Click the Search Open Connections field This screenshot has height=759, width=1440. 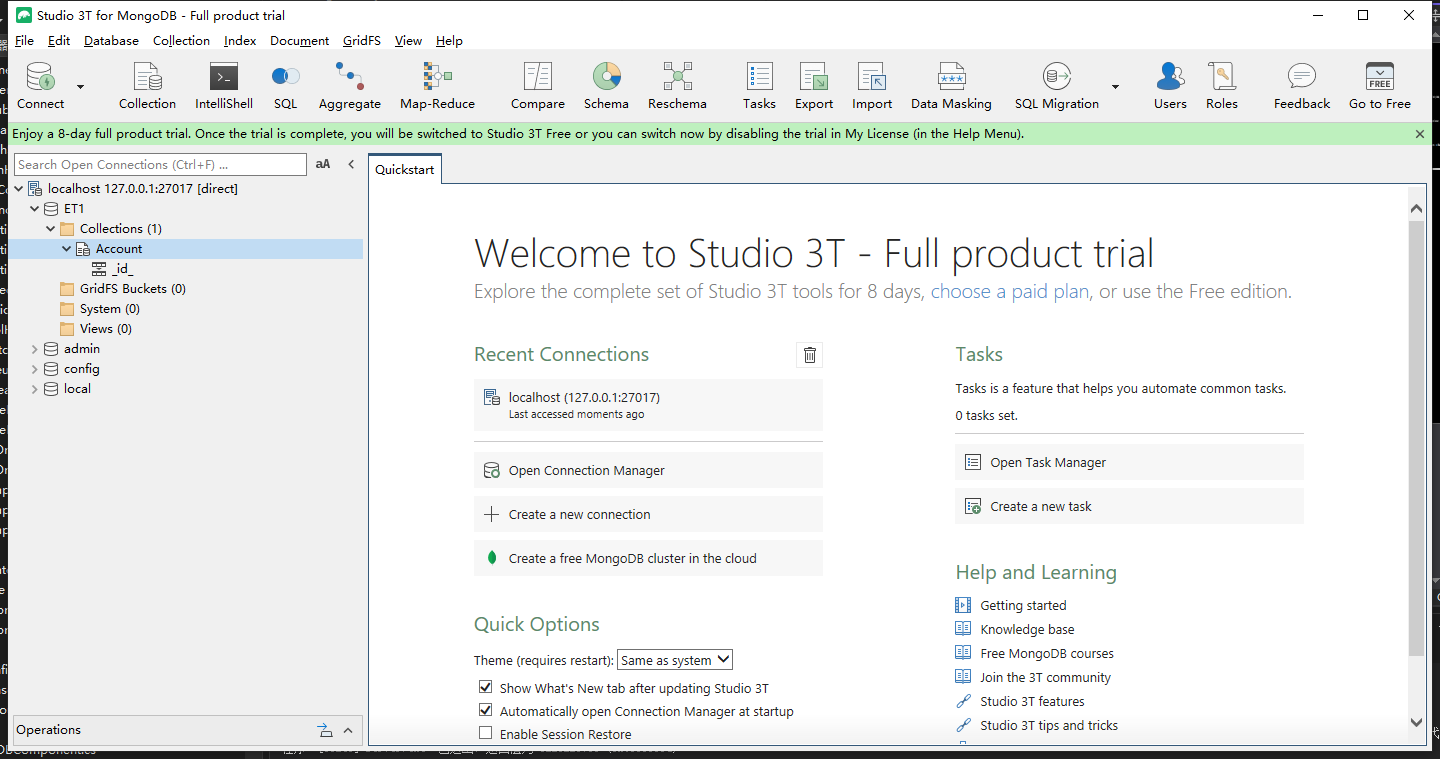coord(160,164)
